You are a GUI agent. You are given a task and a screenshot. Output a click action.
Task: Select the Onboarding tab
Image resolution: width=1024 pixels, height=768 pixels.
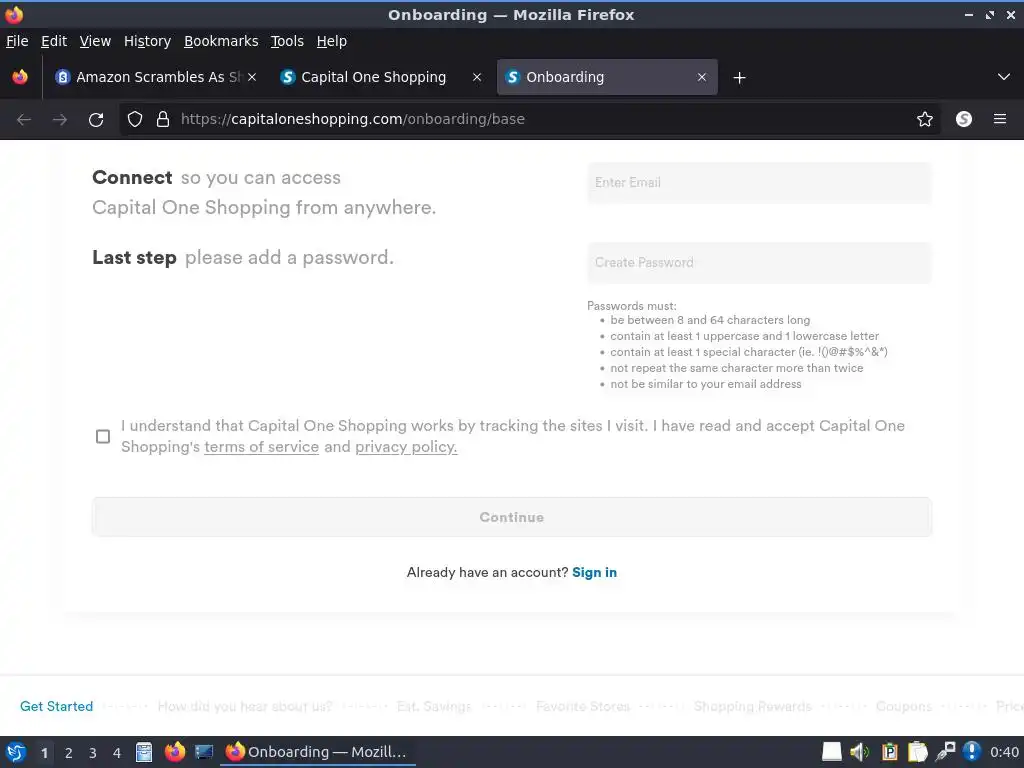[607, 77]
